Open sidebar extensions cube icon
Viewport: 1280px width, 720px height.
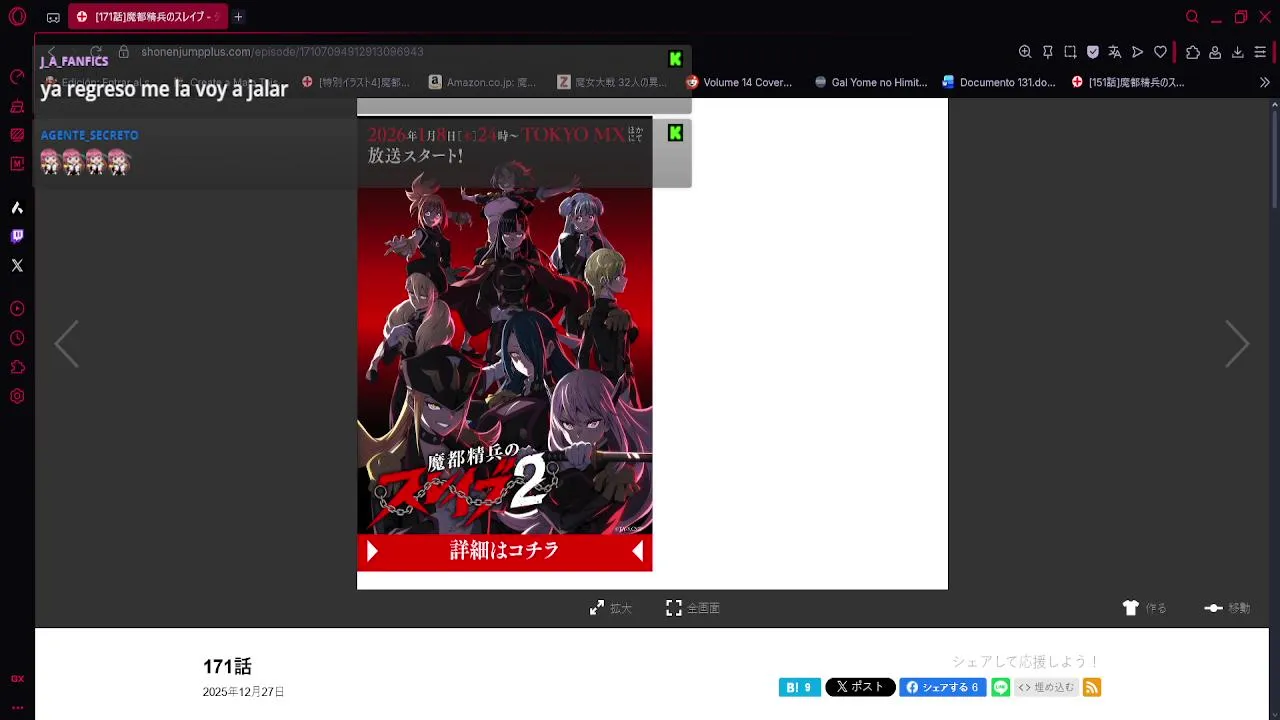[x=17, y=367]
